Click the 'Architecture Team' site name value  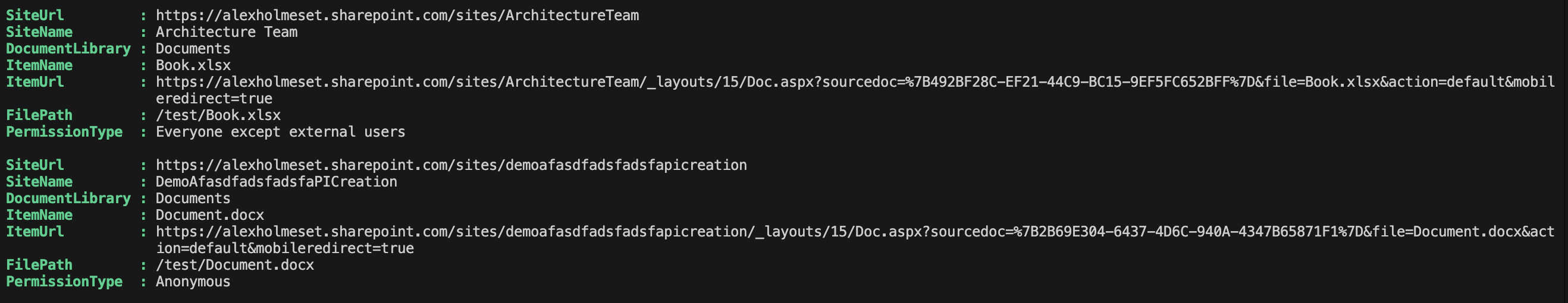(x=227, y=31)
